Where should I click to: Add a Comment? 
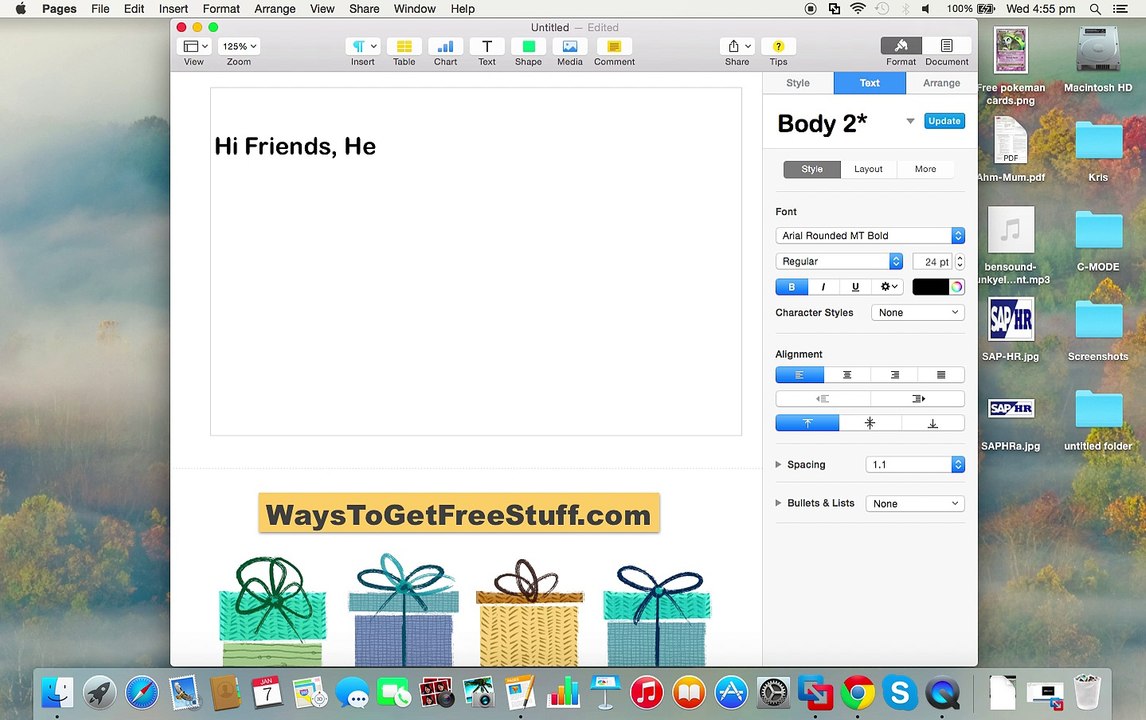pyautogui.click(x=614, y=46)
